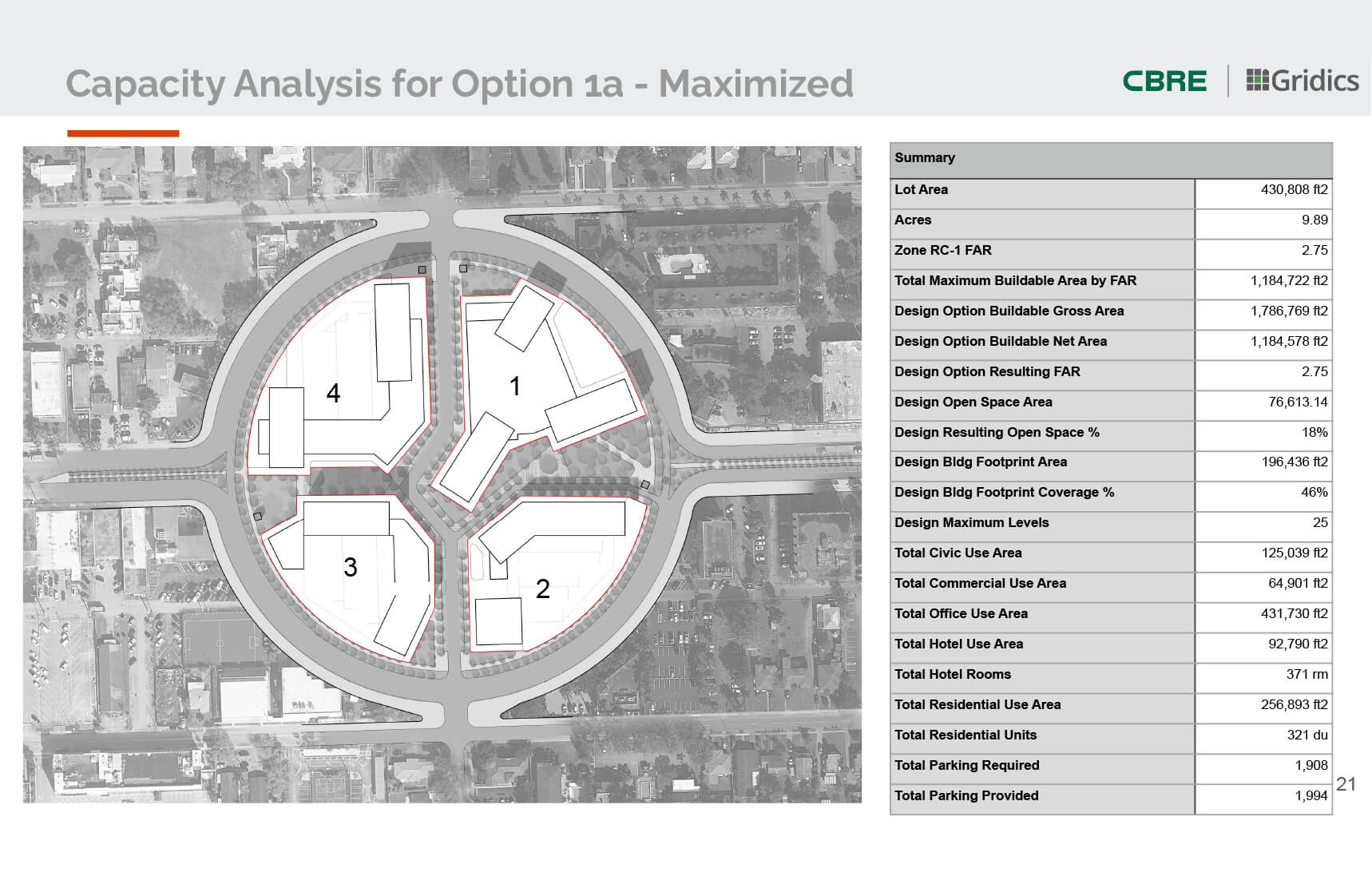1372x880 pixels.
Task: Click the Zone RC-1 FAR value 2.75
Action: [1314, 251]
